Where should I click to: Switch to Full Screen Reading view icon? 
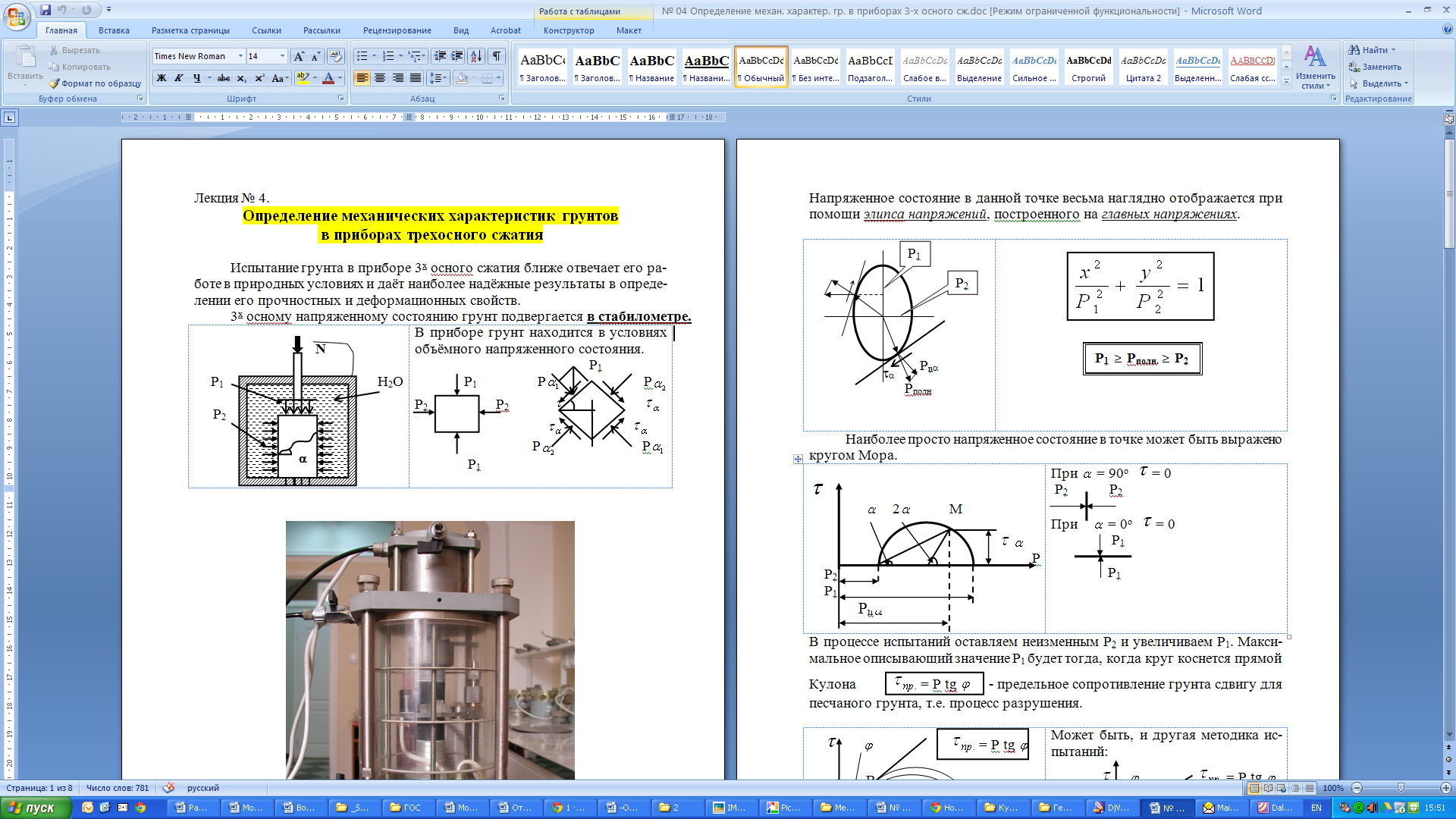1268,788
